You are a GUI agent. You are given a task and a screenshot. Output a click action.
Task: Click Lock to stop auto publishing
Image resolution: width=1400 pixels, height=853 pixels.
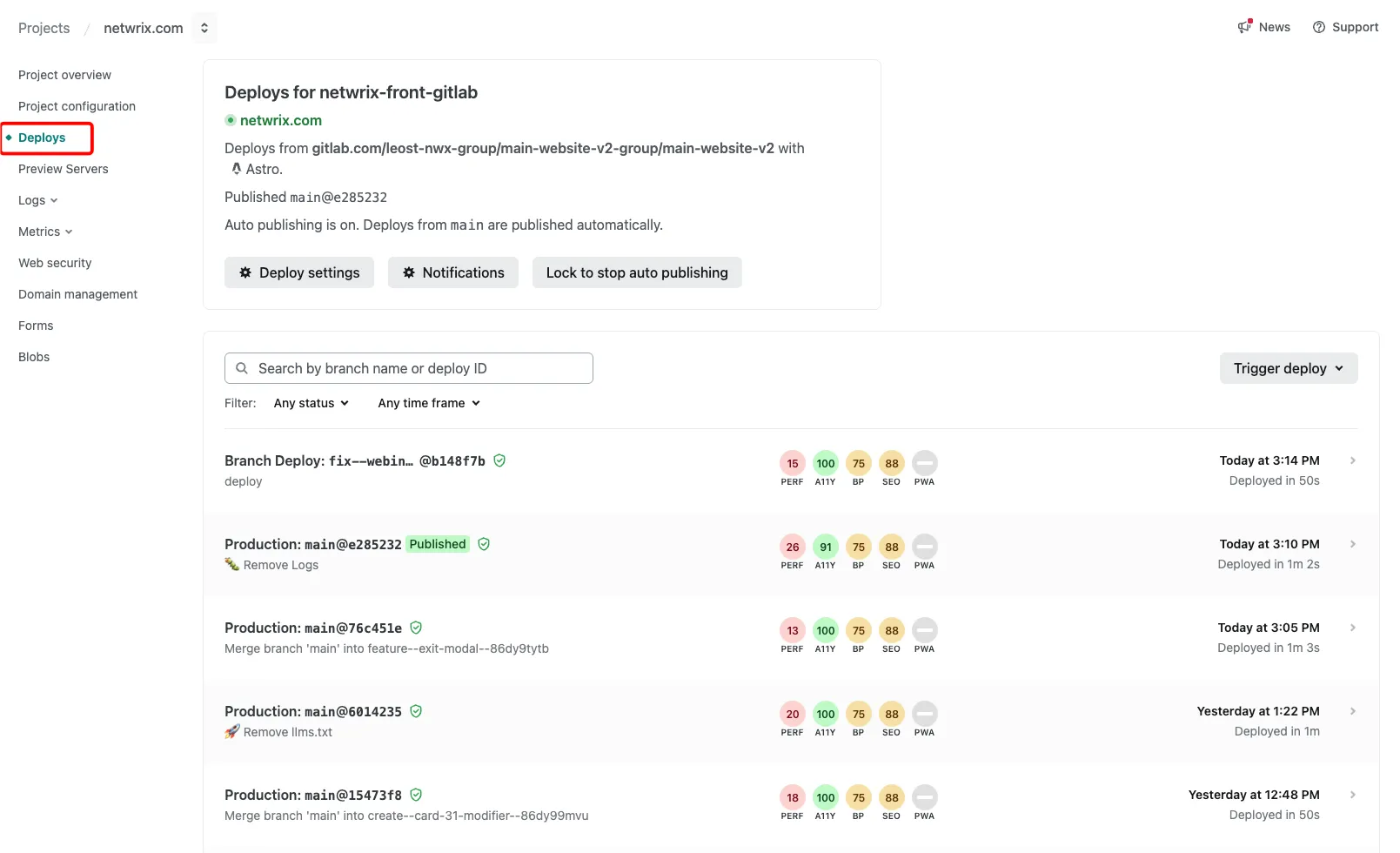[637, 272]
